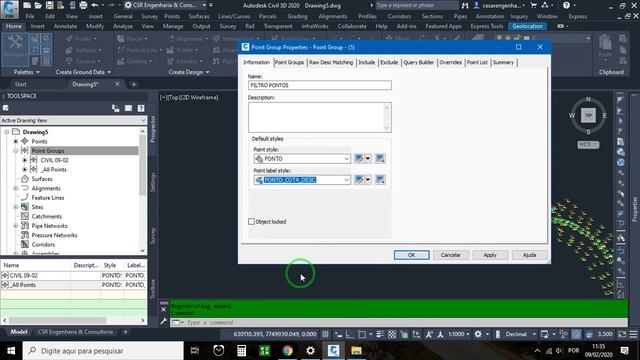Click the Windows Start button
Viewport: 640px width, 360px height.
(11, 351)
